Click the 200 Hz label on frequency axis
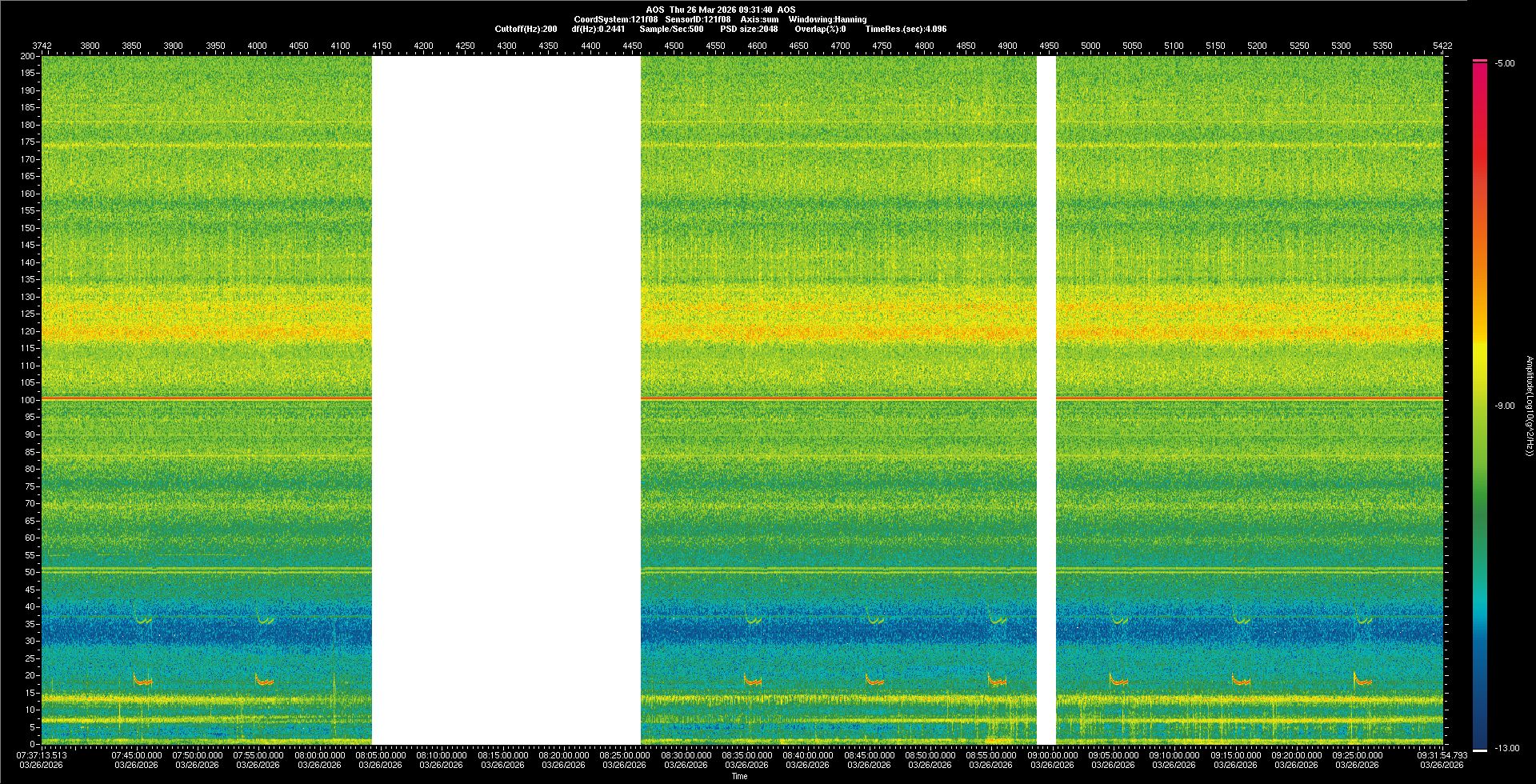This screenshot has height=784, width=1536. pos(28,57)
